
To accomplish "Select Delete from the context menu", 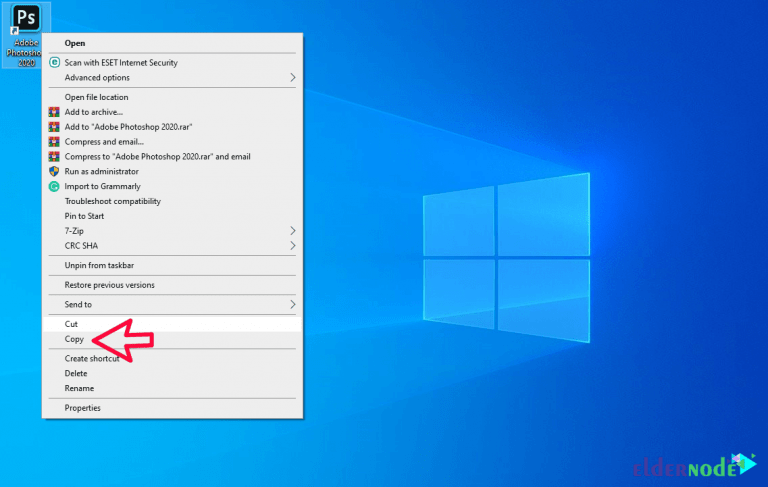I will tap(172, 373).
